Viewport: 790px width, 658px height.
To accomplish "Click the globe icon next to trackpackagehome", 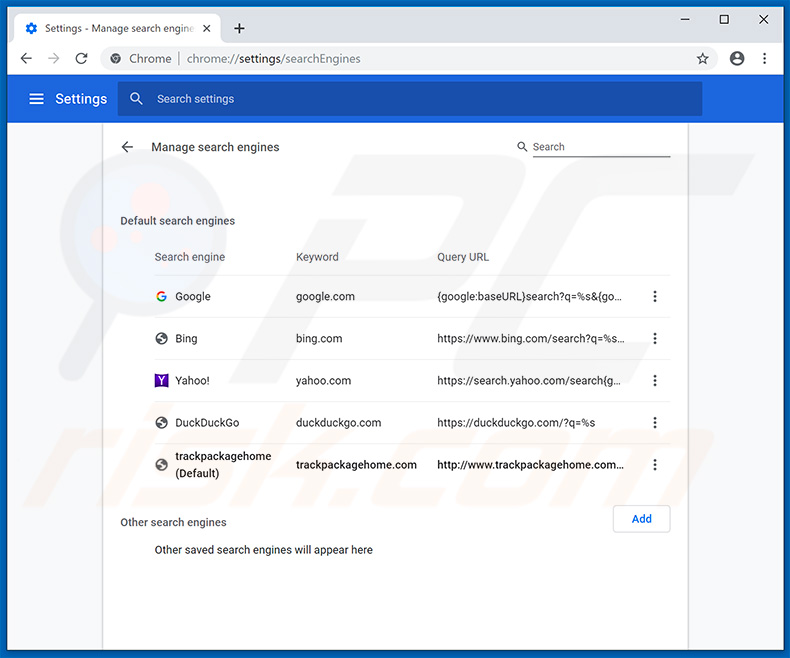I will [x=161, y=465].
